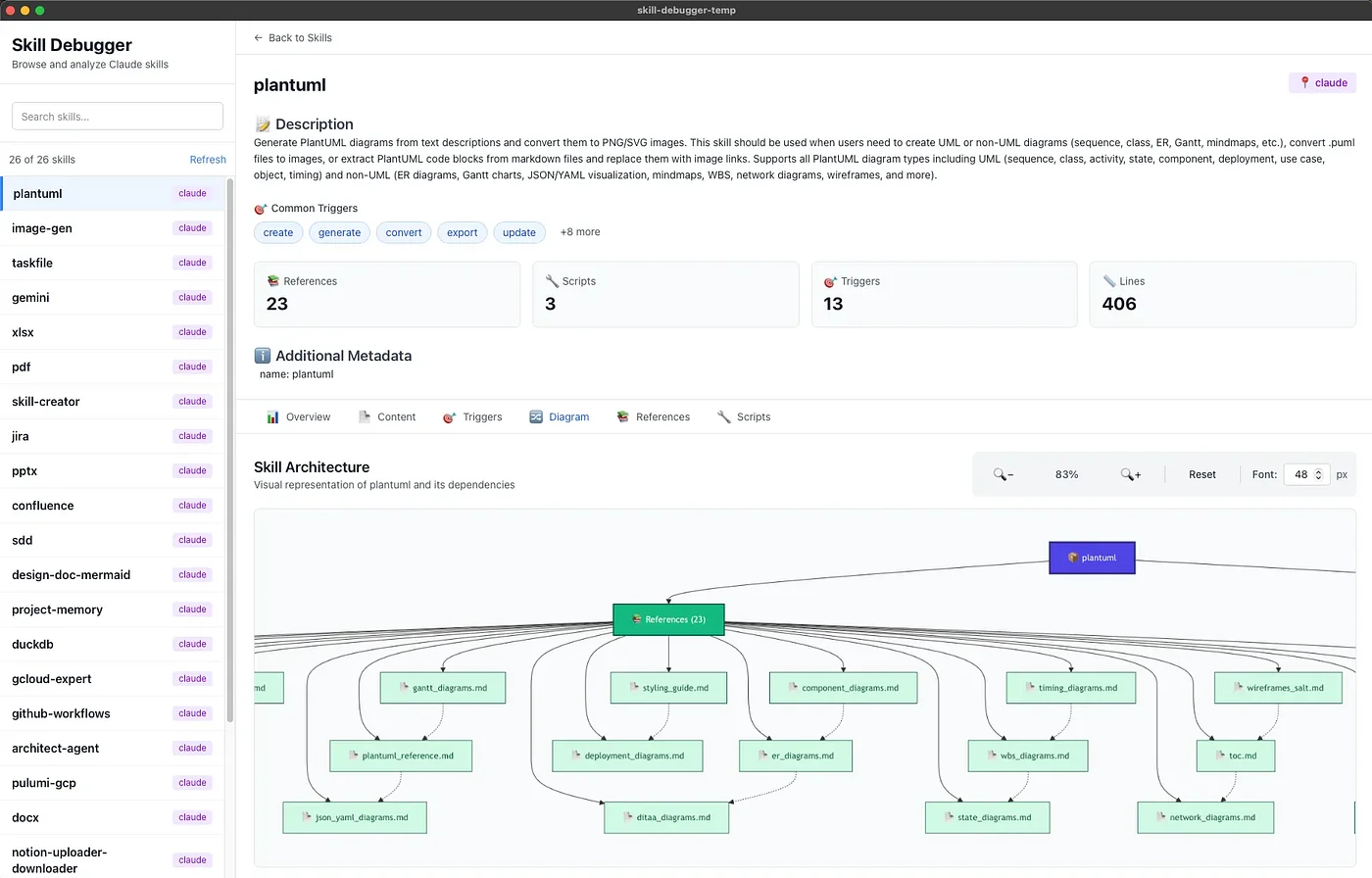This screenshot has height=878, width=1372.
Task: Open the image-gen skill in sidebar
Action: pos(42,228)
